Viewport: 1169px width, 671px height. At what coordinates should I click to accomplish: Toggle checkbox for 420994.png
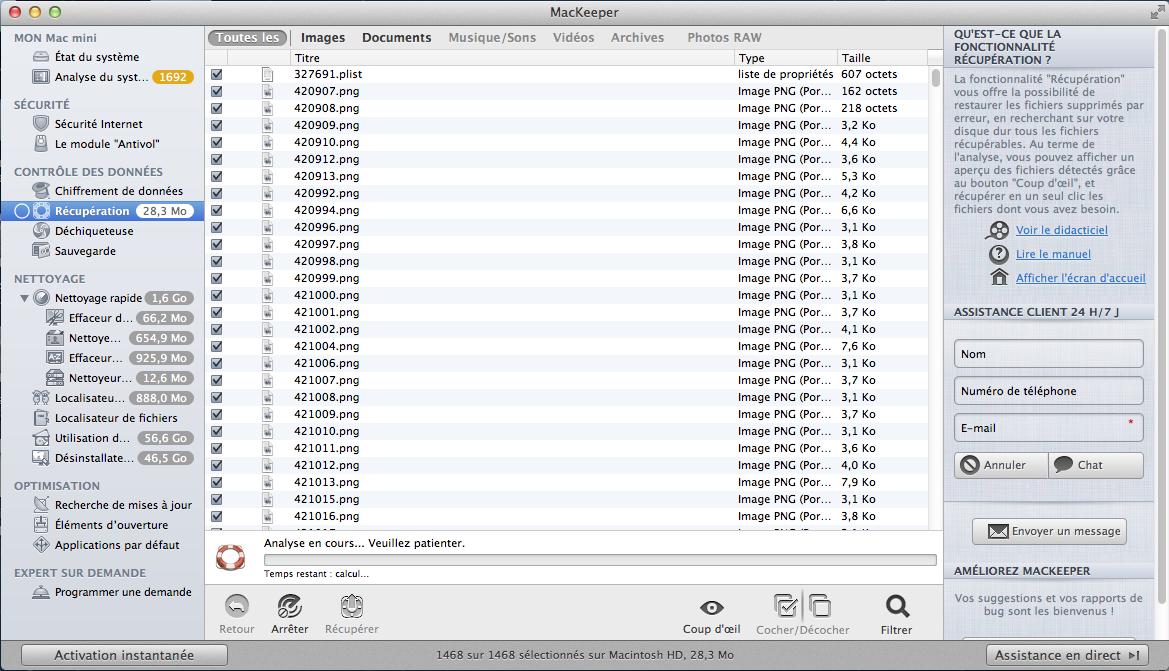pyautogui.click(x=216, y=210)
